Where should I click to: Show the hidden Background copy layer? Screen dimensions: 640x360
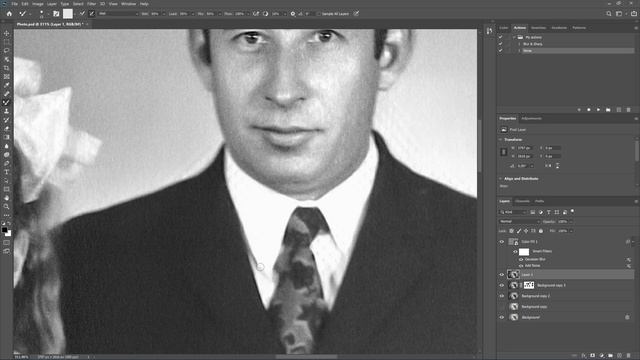coord(502,307)
